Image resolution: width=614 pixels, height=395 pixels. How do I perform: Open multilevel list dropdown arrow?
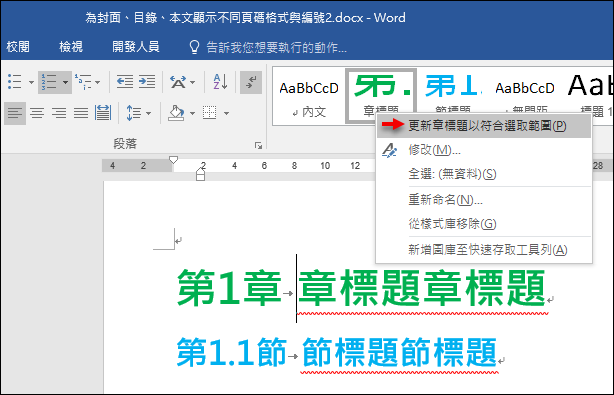[98, 82]
